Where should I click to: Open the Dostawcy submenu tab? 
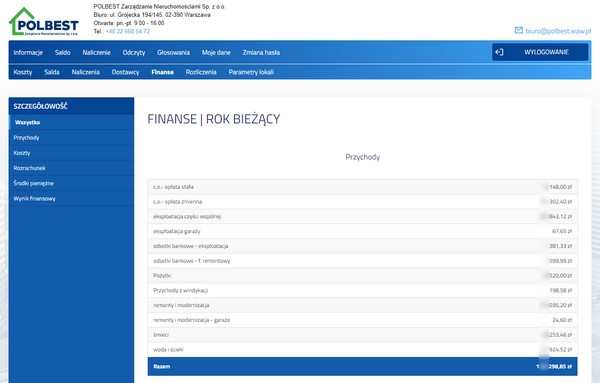click(126, 72)
